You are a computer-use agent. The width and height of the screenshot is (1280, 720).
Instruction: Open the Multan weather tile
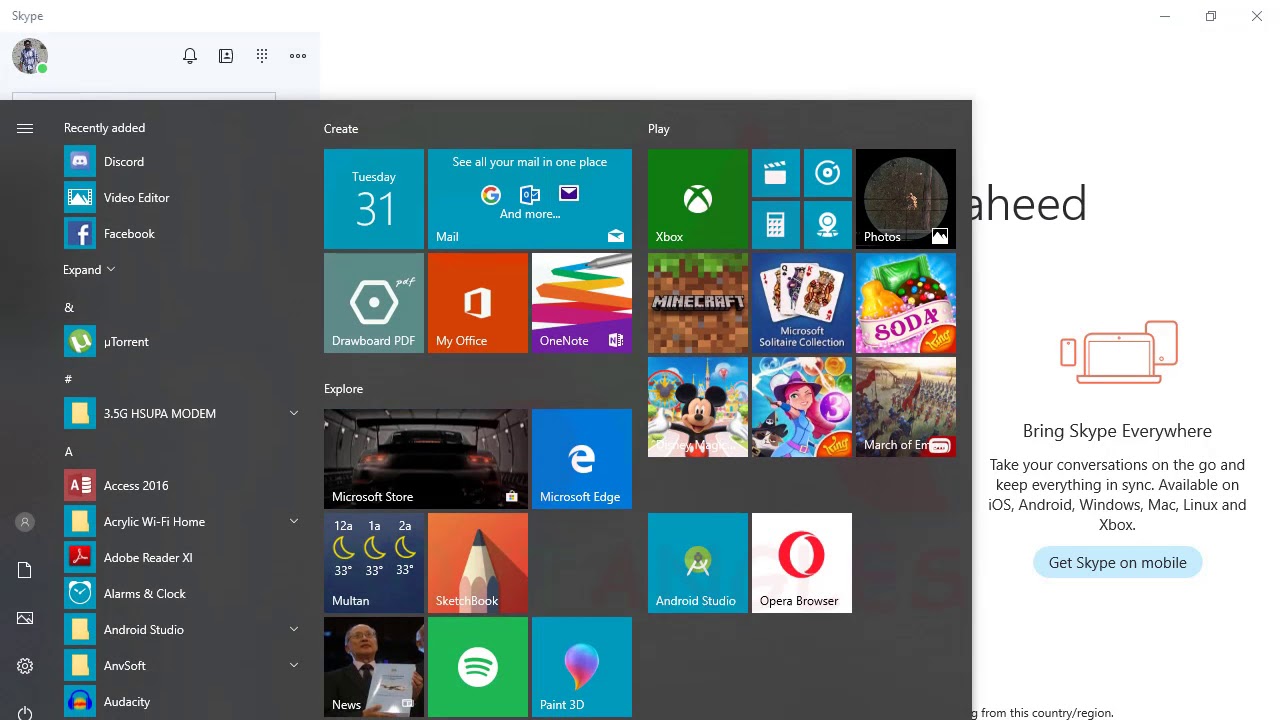point(374,563)
